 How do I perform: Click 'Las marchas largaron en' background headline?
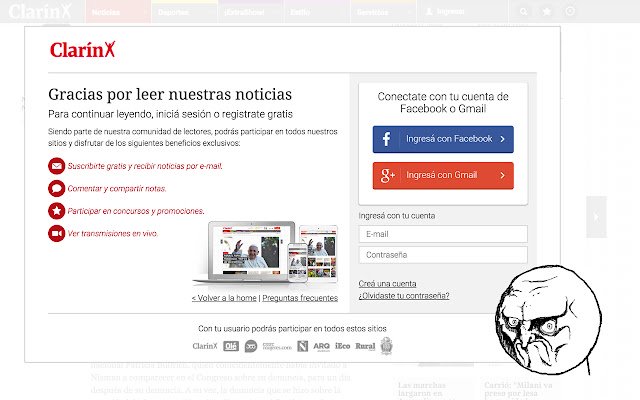coord(422,389)
